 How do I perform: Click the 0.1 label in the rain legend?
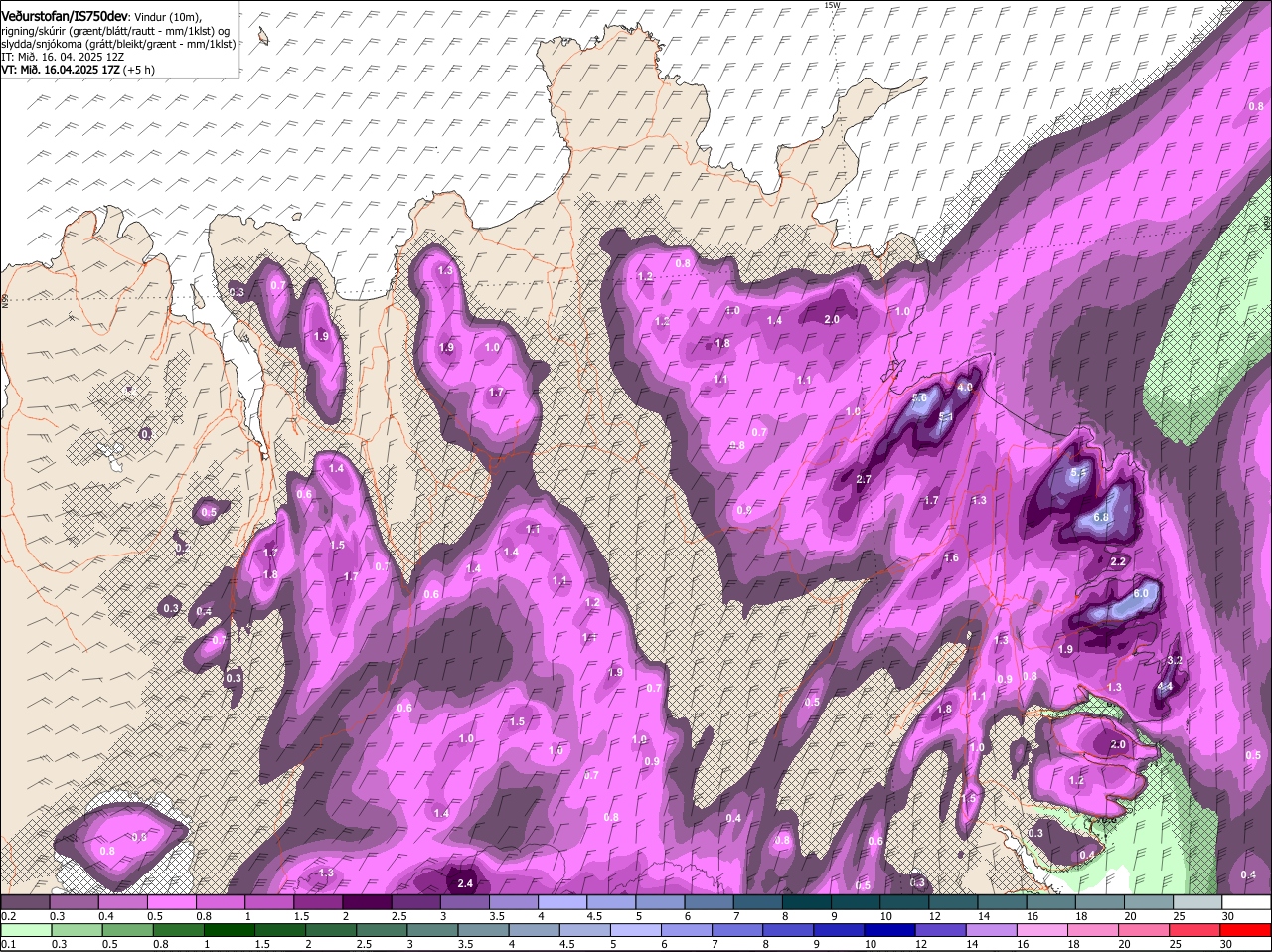8,944
